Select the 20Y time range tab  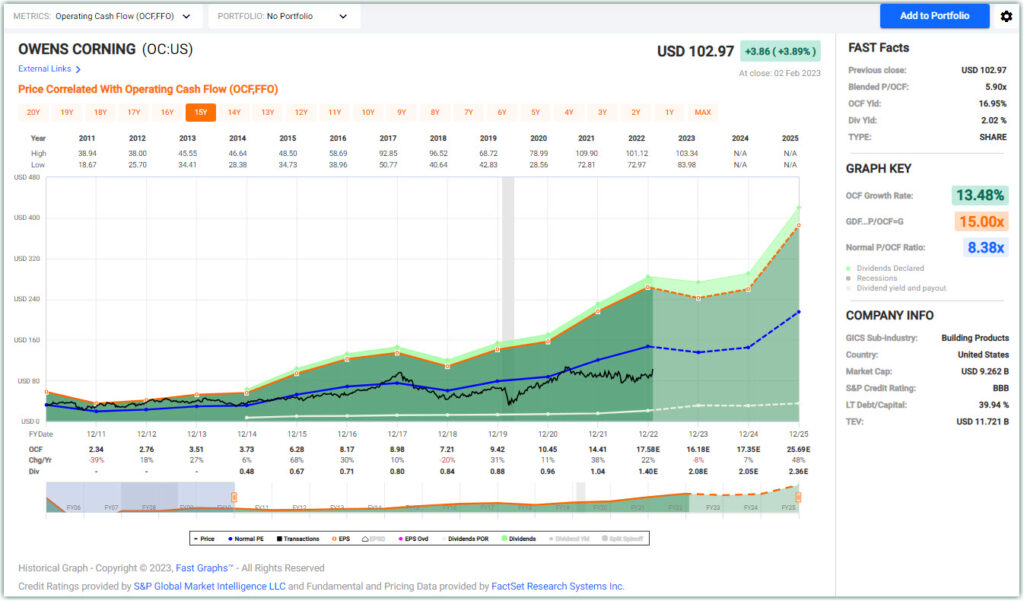pyautogui.click(x=33, y=112)
